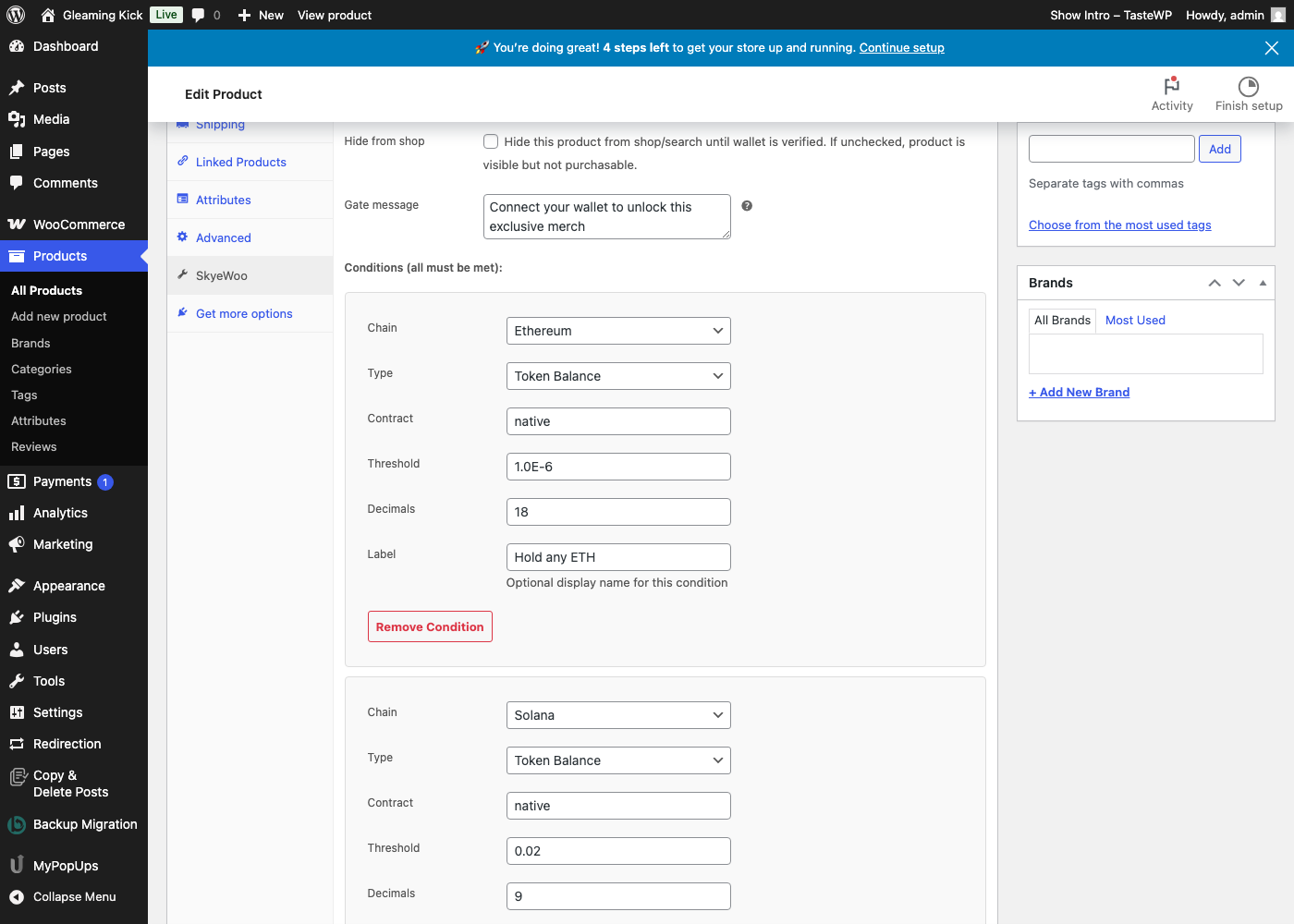
Task: Click the help icon beside Gate message
Action: 747,206
